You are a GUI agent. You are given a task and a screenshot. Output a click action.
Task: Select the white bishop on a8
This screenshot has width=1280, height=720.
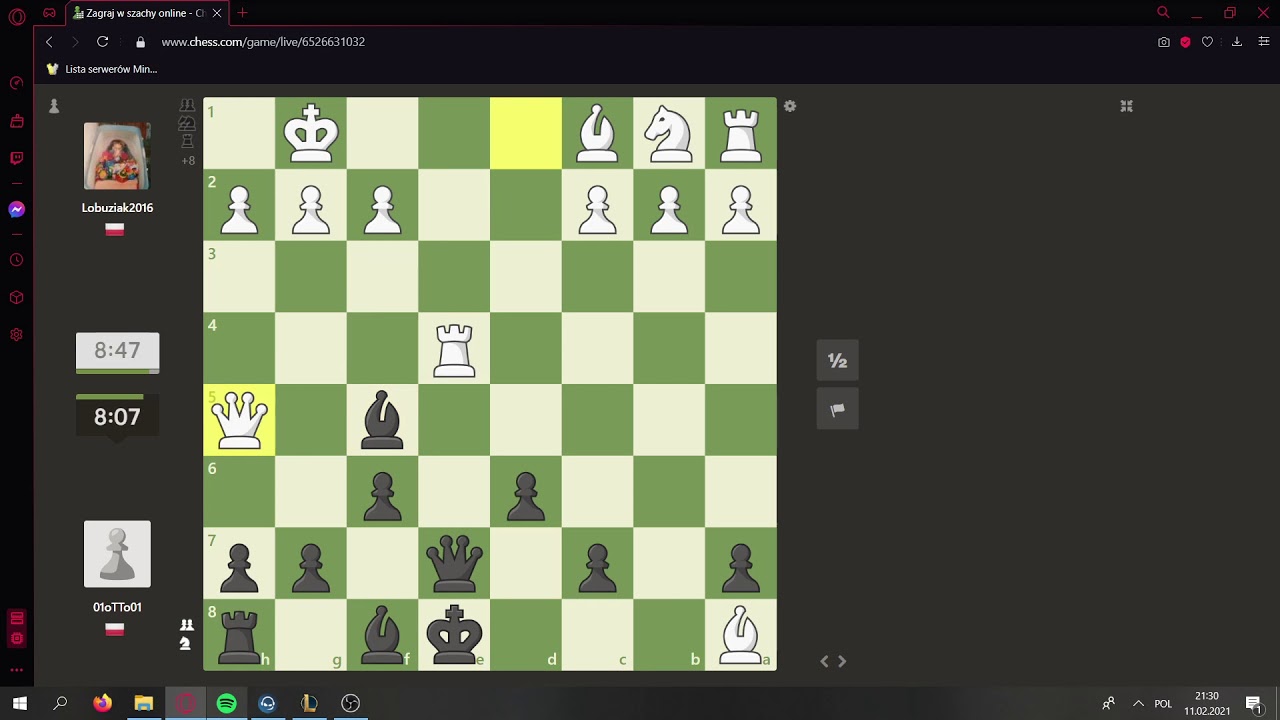741,635
